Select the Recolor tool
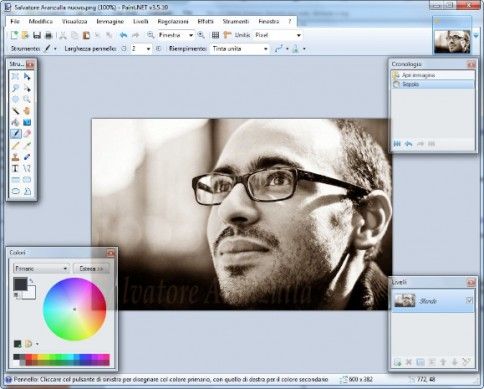Screen dimensions: 484x389 (27, 157)
